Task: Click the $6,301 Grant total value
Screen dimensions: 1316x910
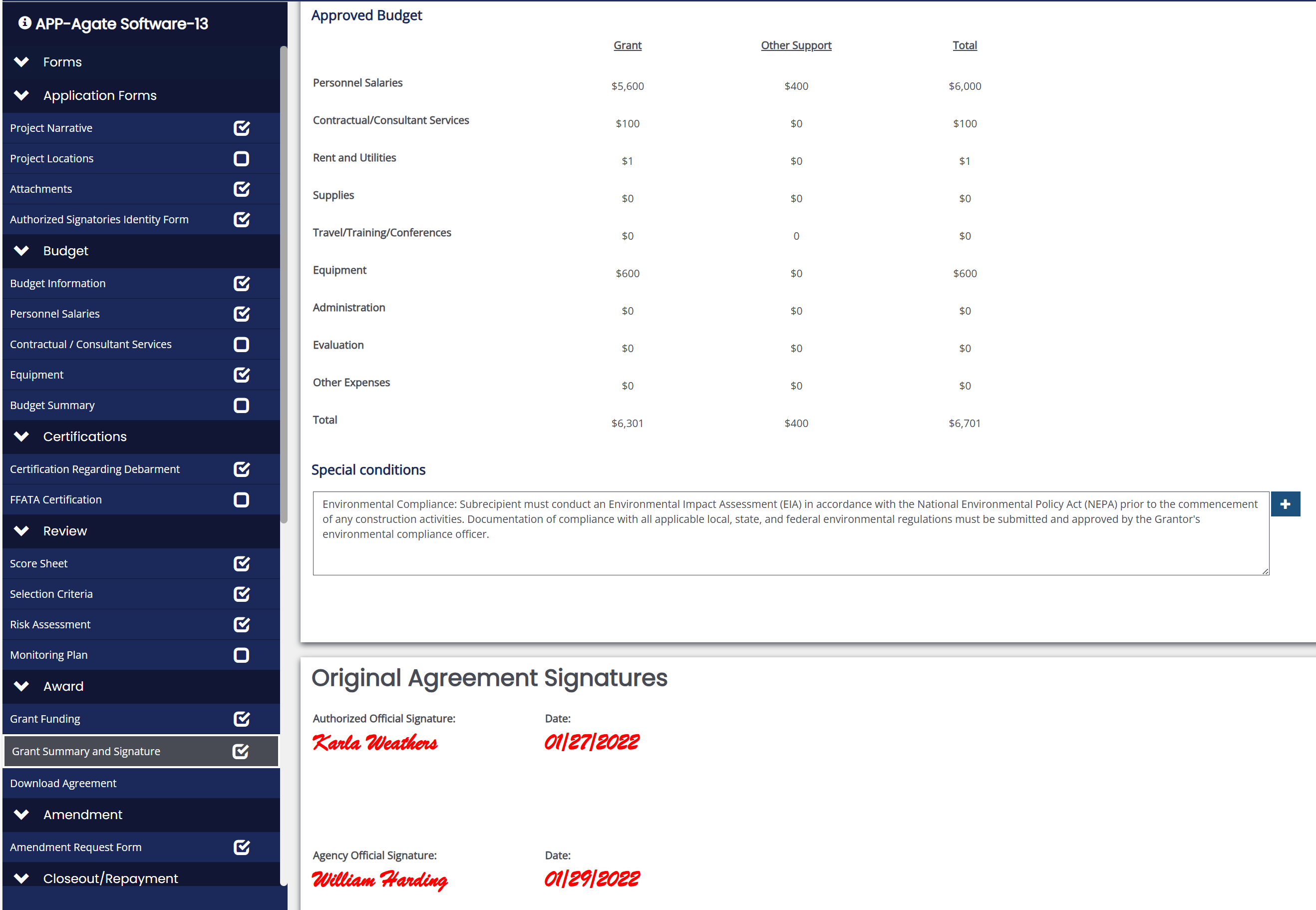Action: [x=627, y=423]
